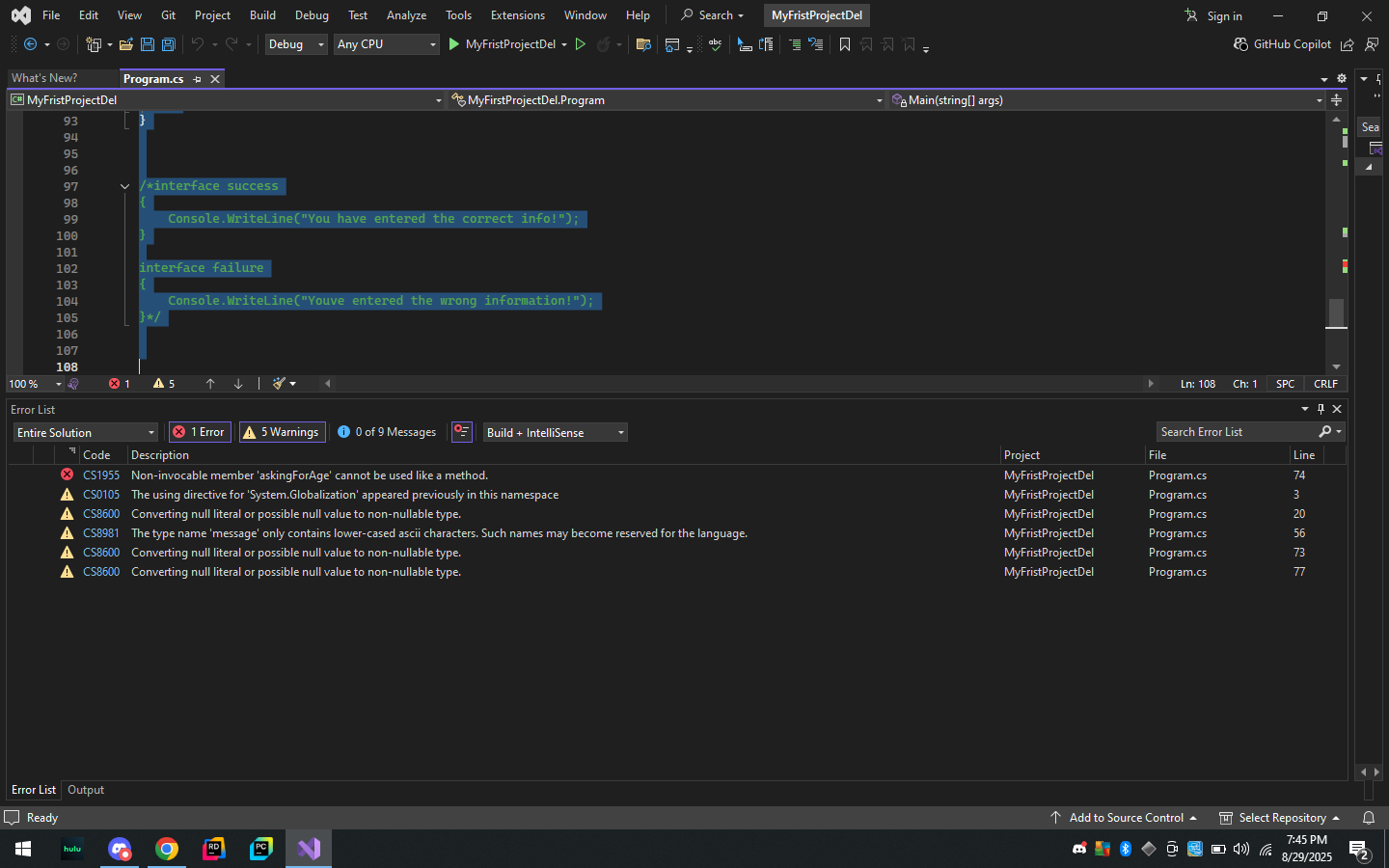Click the Navigate Backward arrow icon
This screenshot has width=1389, height=868.
[30, 44]
